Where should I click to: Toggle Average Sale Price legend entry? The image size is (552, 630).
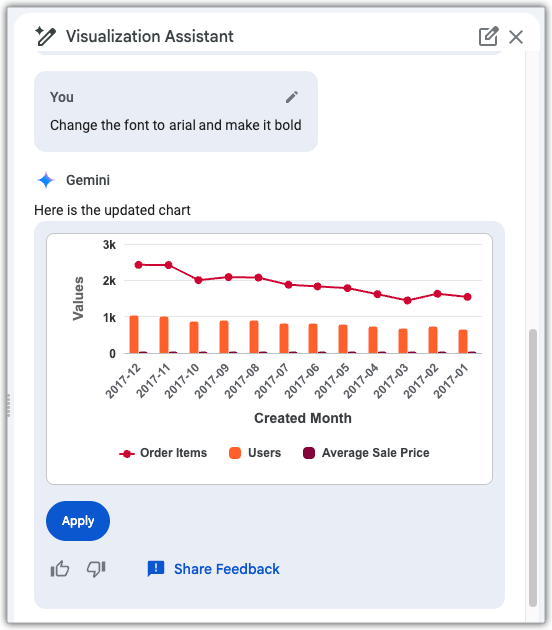point(366,453)
